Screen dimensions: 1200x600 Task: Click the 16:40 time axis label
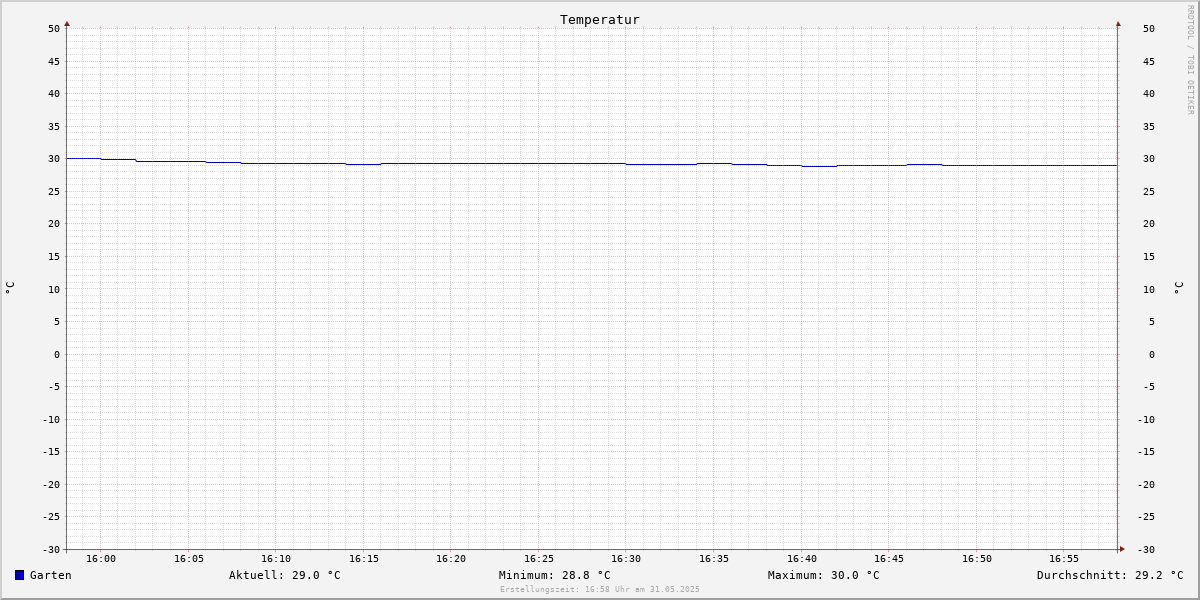(802, 559)
